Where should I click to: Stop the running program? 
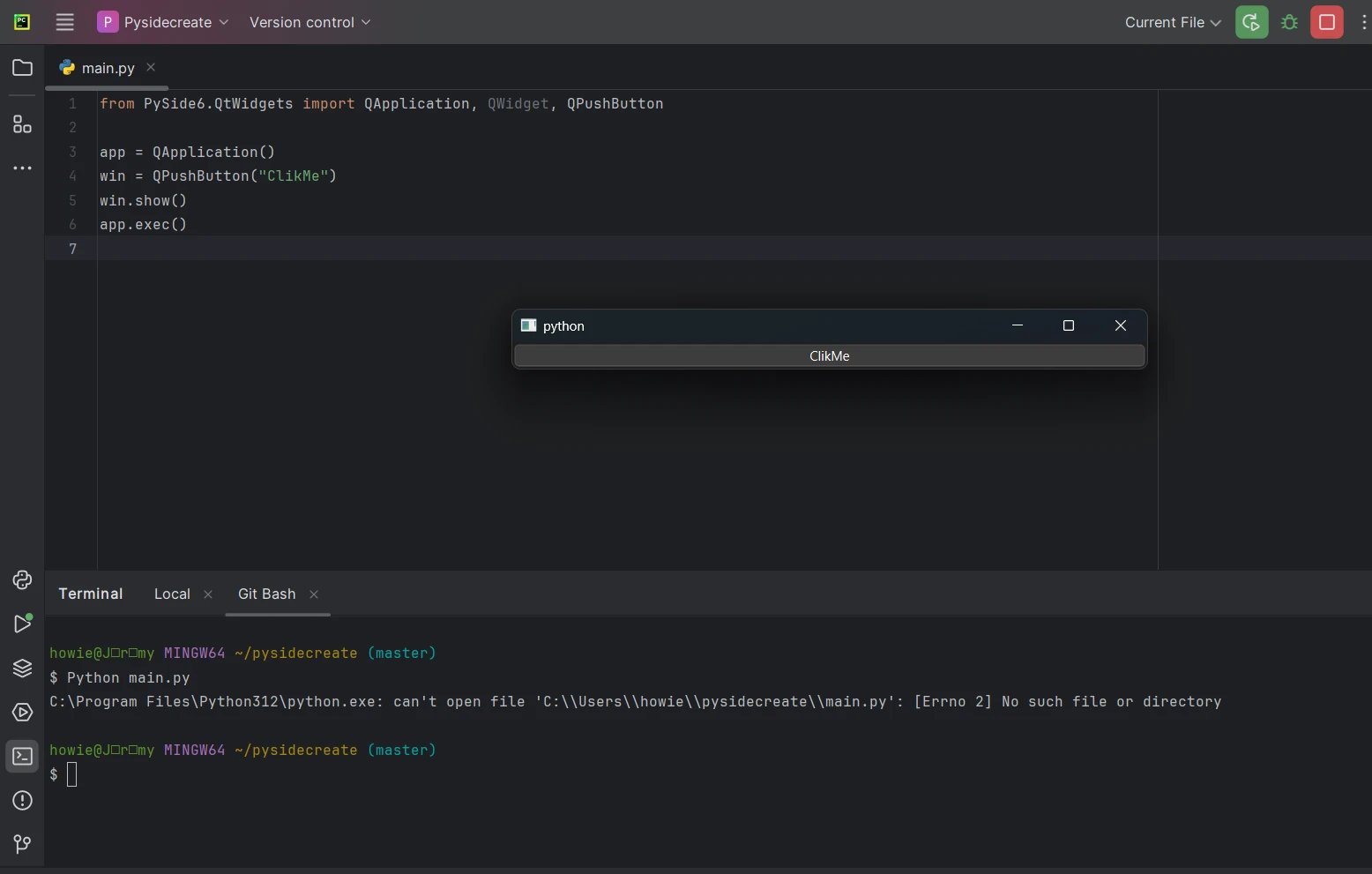point(1326,22)
